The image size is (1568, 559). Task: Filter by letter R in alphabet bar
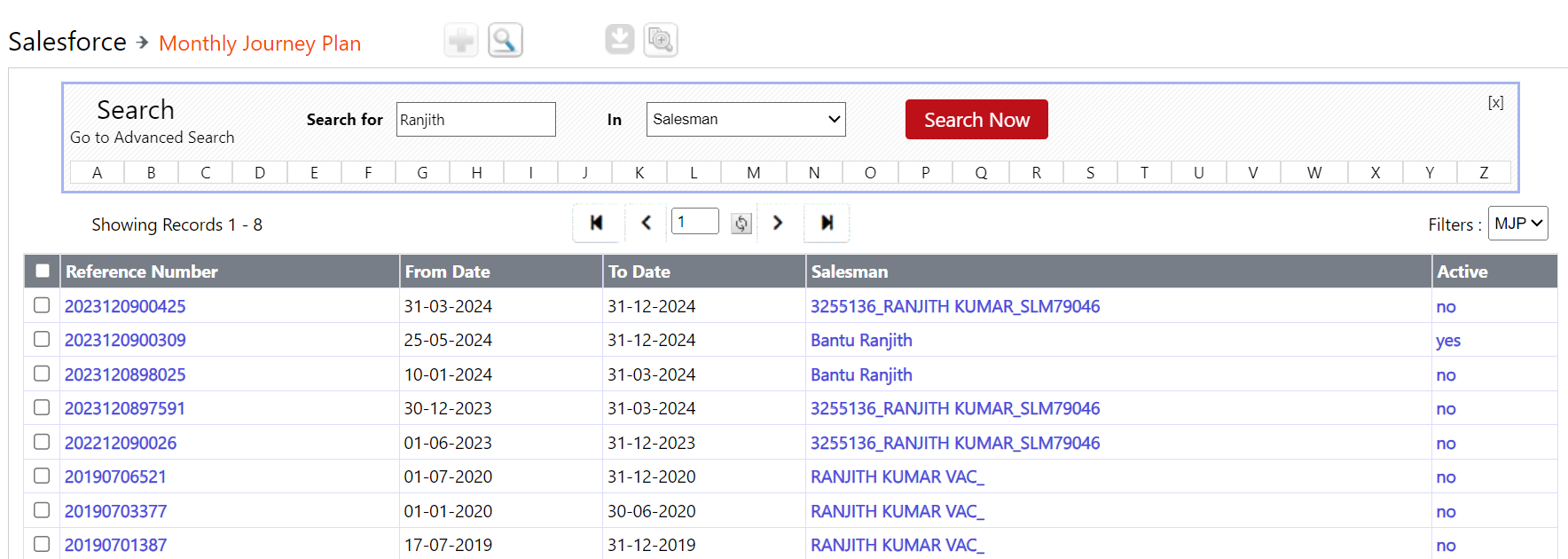pos(1036,172)
